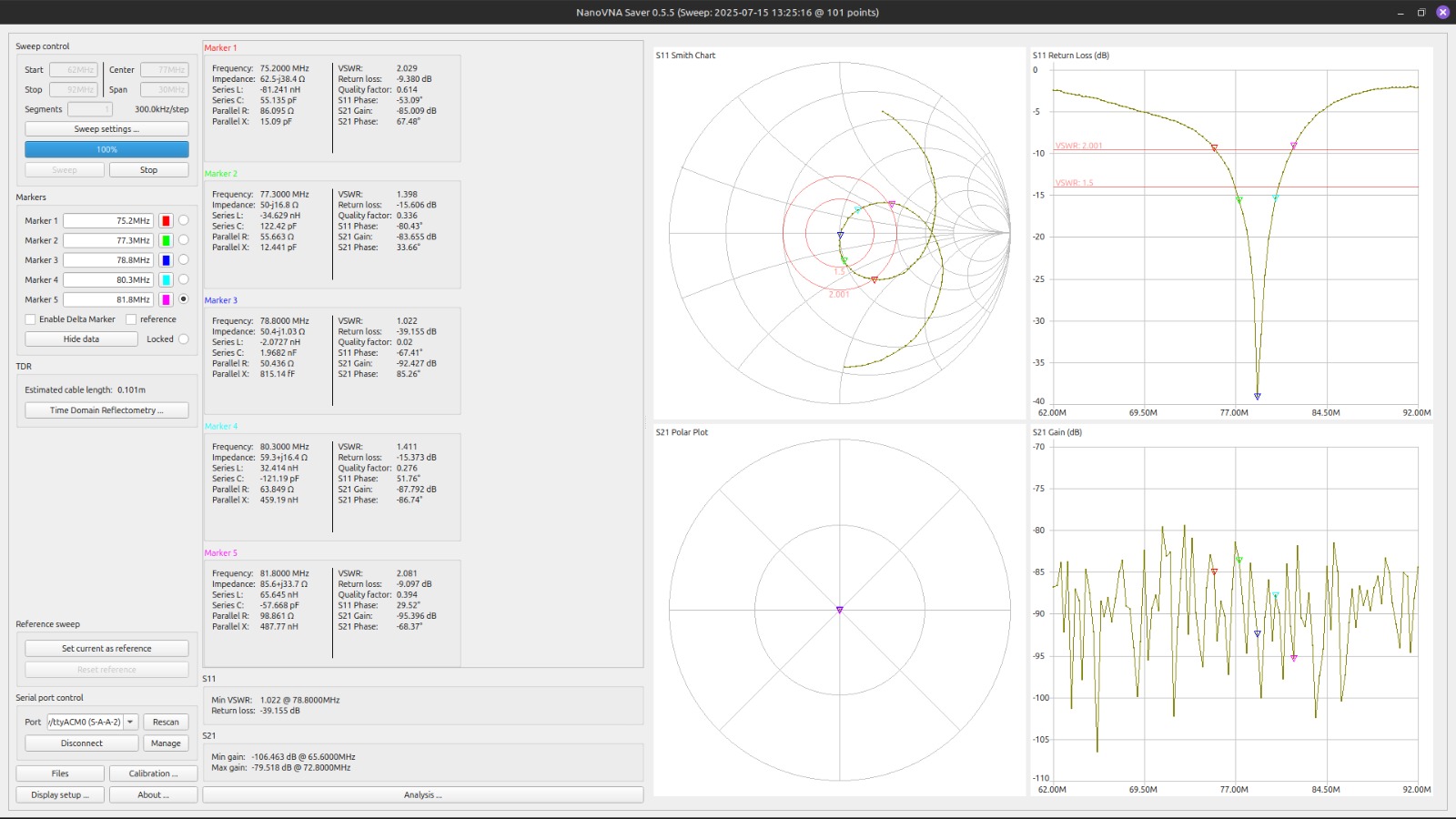Click the Marker 5 frequency field
1456x819 pixels.
coord(108,299)
